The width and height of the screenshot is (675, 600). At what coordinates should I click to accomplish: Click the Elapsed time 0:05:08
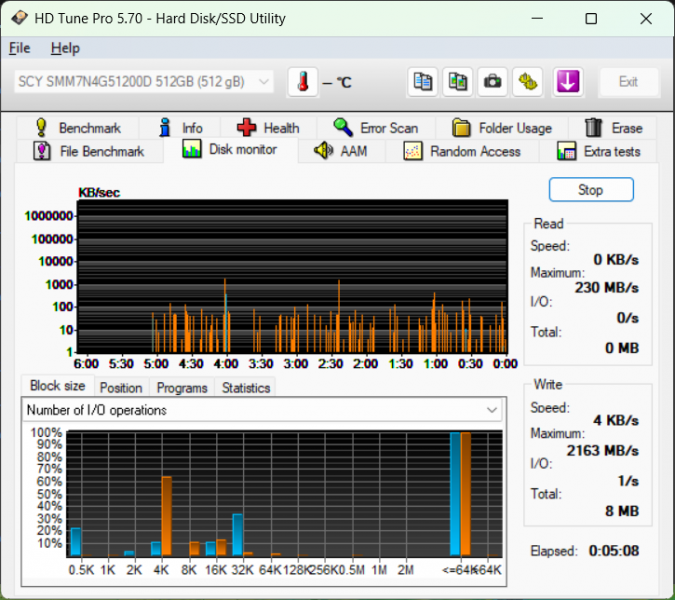tap(614, 551)
